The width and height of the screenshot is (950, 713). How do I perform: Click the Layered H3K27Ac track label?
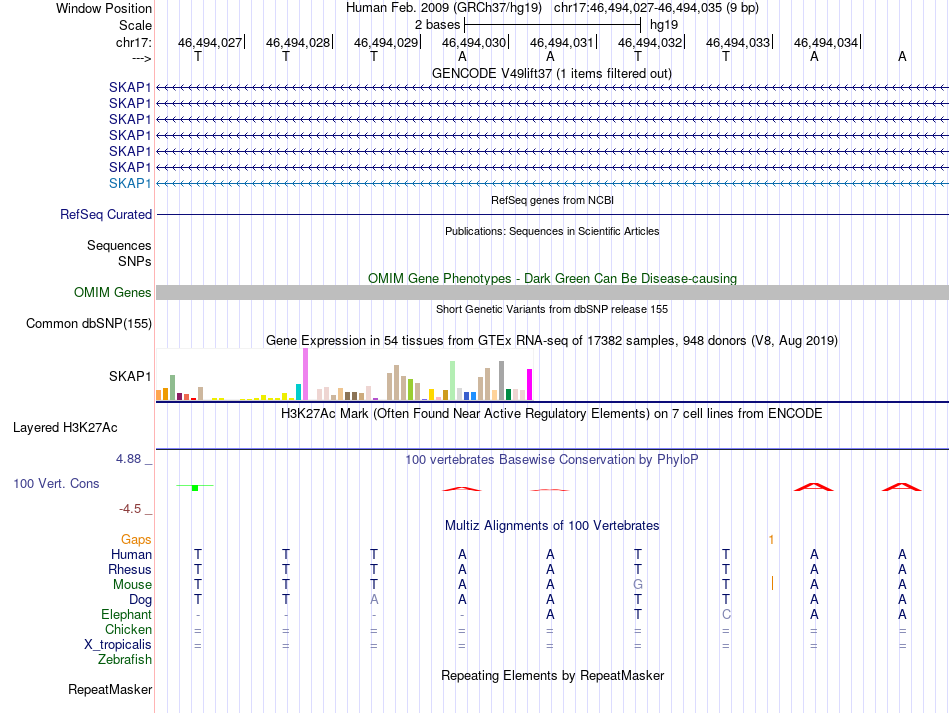coord(65,428)
